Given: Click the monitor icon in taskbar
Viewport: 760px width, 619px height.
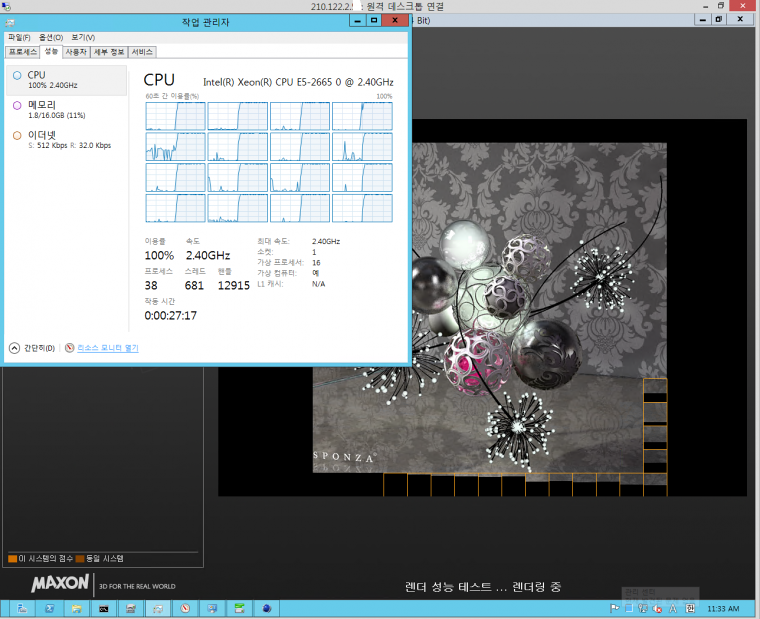Looking at the screenshot, I should tap(212, 608).
